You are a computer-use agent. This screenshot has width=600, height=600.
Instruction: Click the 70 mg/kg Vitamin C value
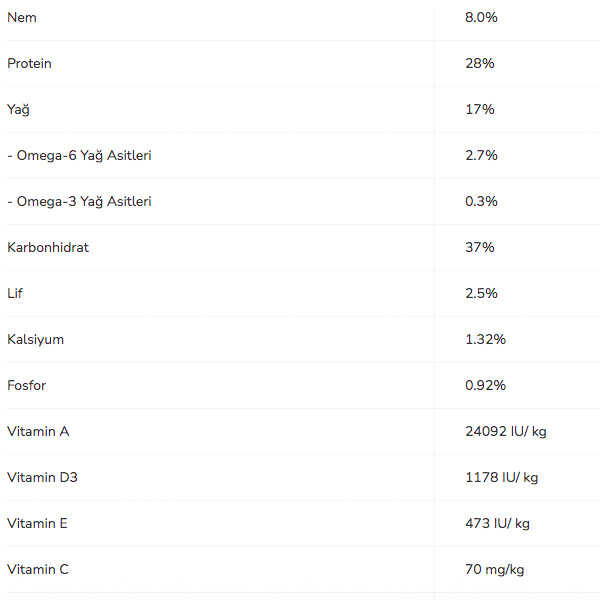tap(494, 570)
